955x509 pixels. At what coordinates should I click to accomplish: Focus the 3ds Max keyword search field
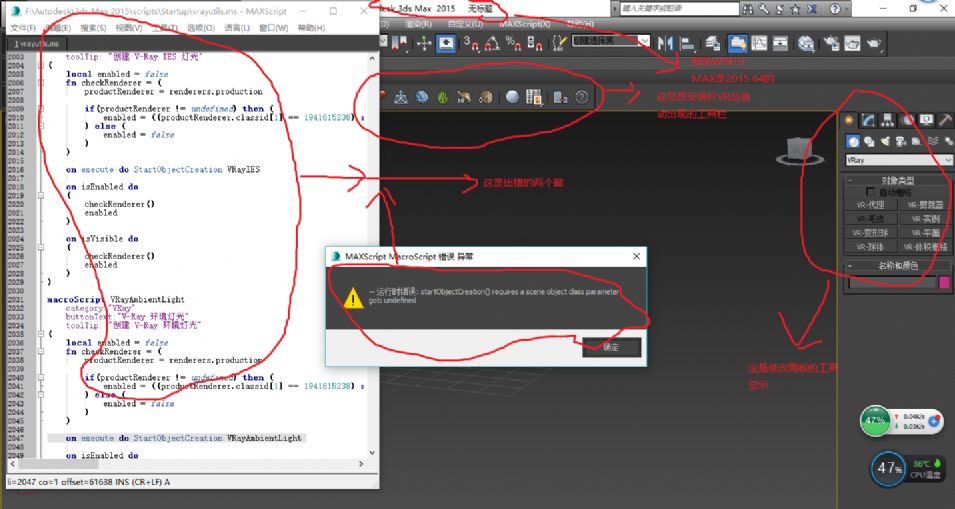[678, 9]
